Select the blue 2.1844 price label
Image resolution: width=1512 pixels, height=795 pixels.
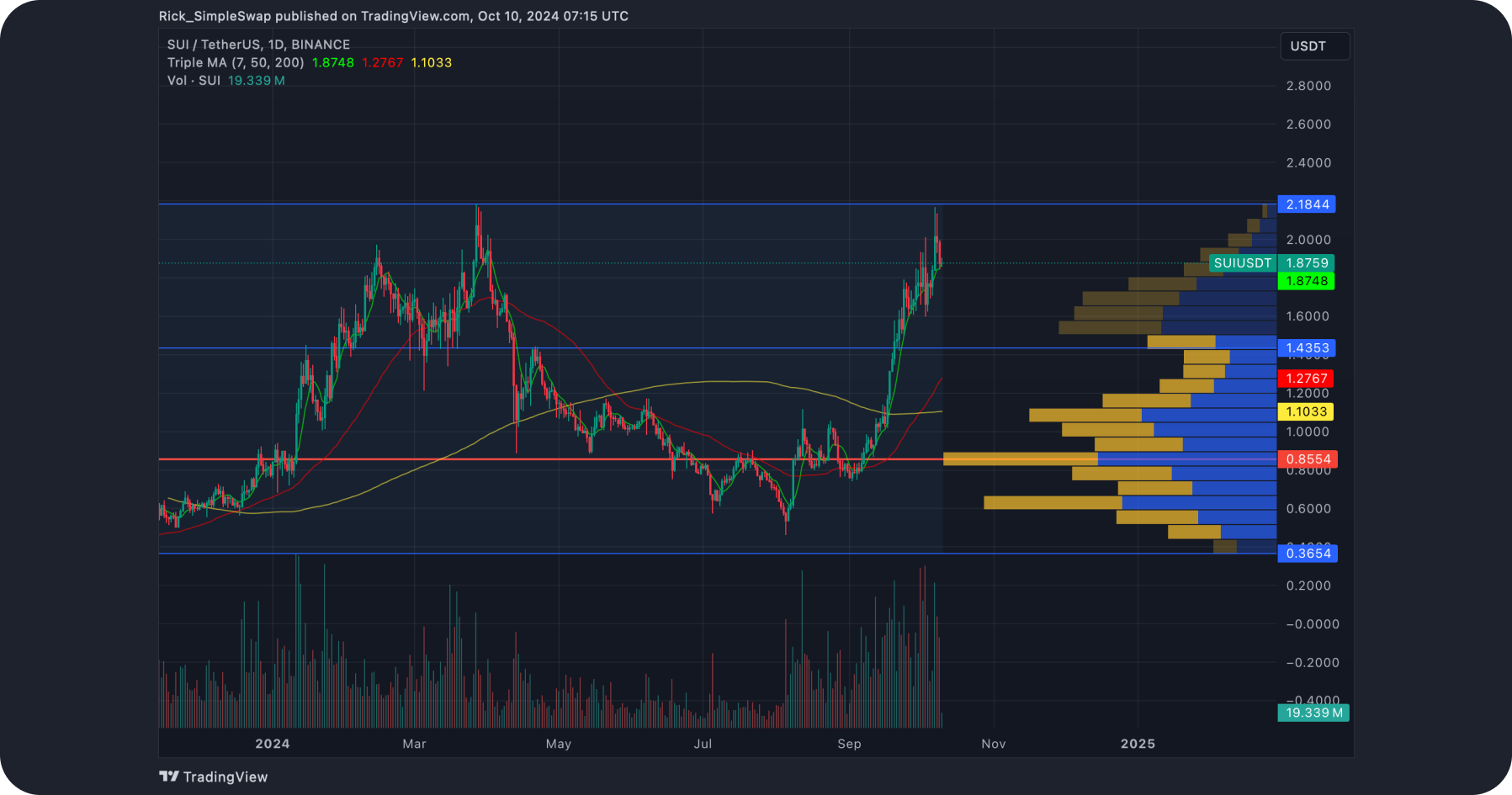pyautogui.click(x=1307, y=204)
